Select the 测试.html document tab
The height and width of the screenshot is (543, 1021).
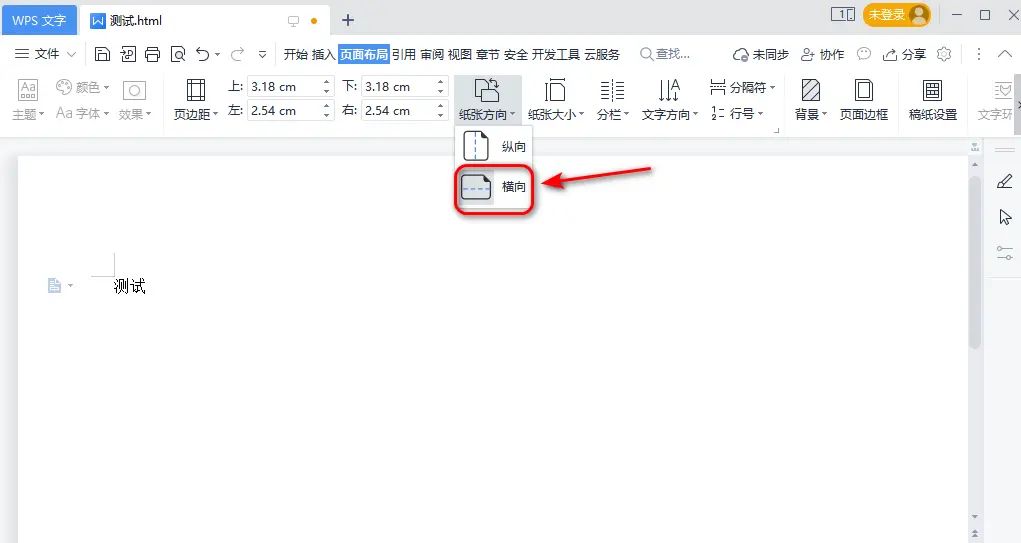click(203, 21)
